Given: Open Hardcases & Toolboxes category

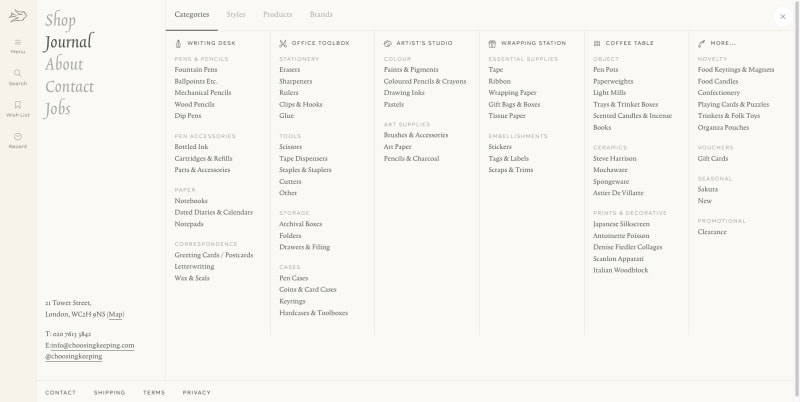Looking at the screenshot, I should click(x=313, y=313).
